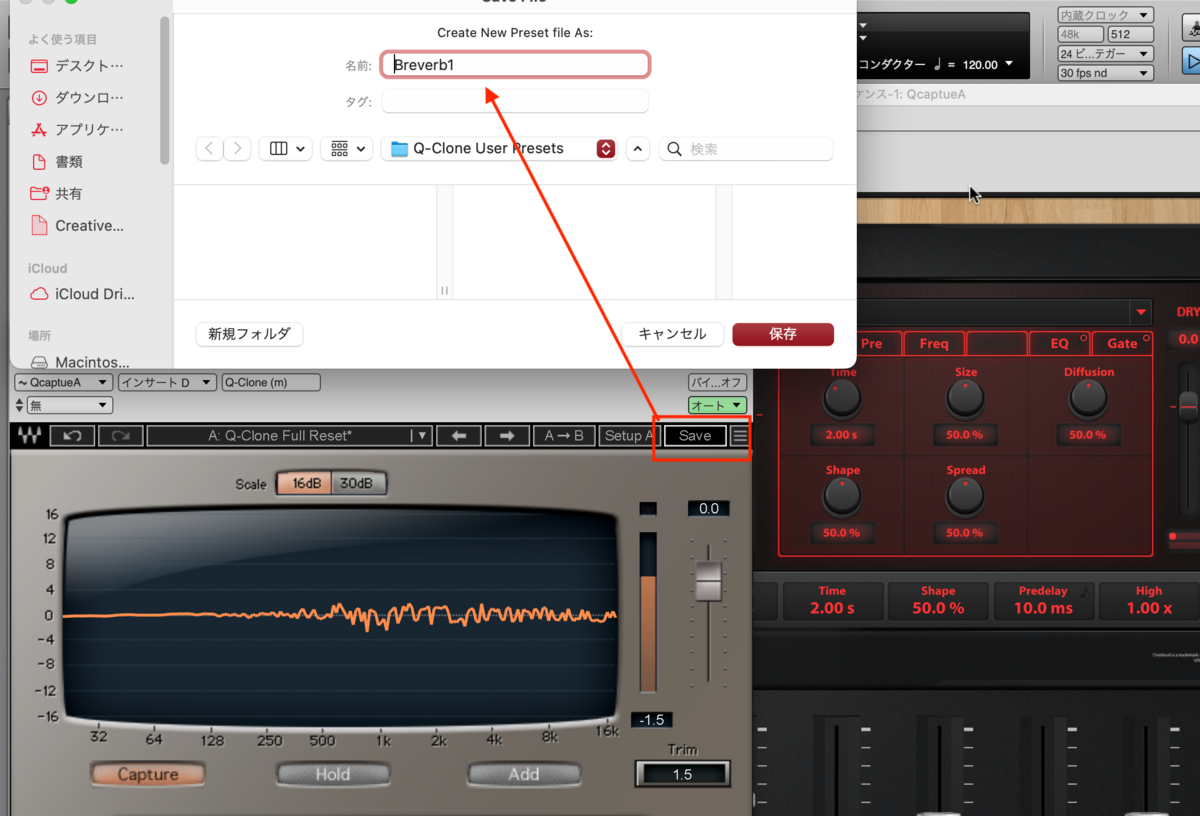
Task: Switch to the EQ tab in reverb plugin
Action: 1059,343
